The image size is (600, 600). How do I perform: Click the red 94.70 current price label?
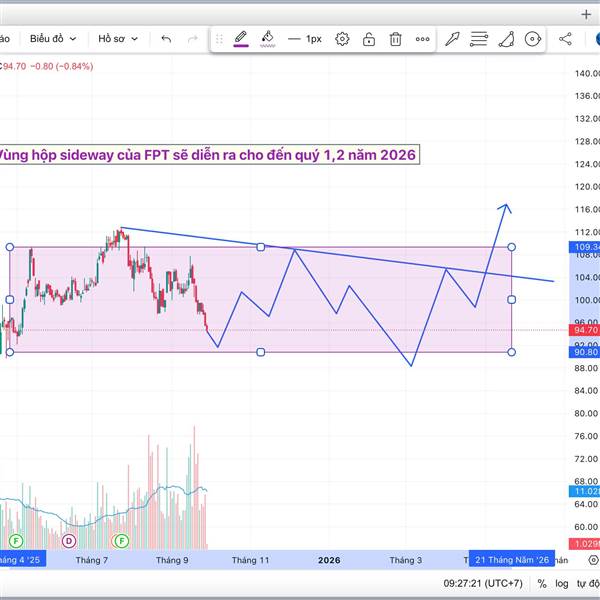click(x=585, y=330)
